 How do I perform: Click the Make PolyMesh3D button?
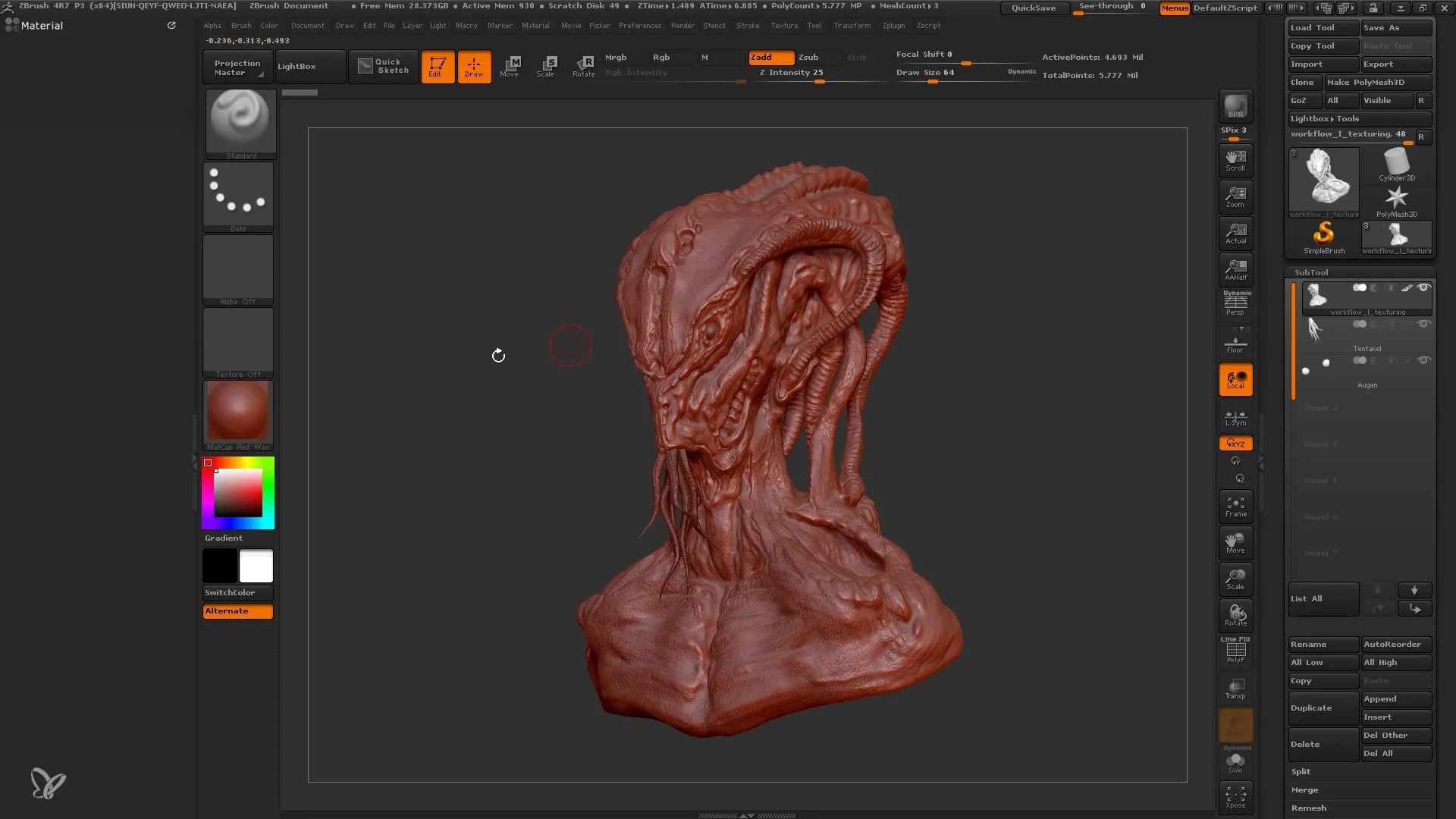click(1377, 82)
